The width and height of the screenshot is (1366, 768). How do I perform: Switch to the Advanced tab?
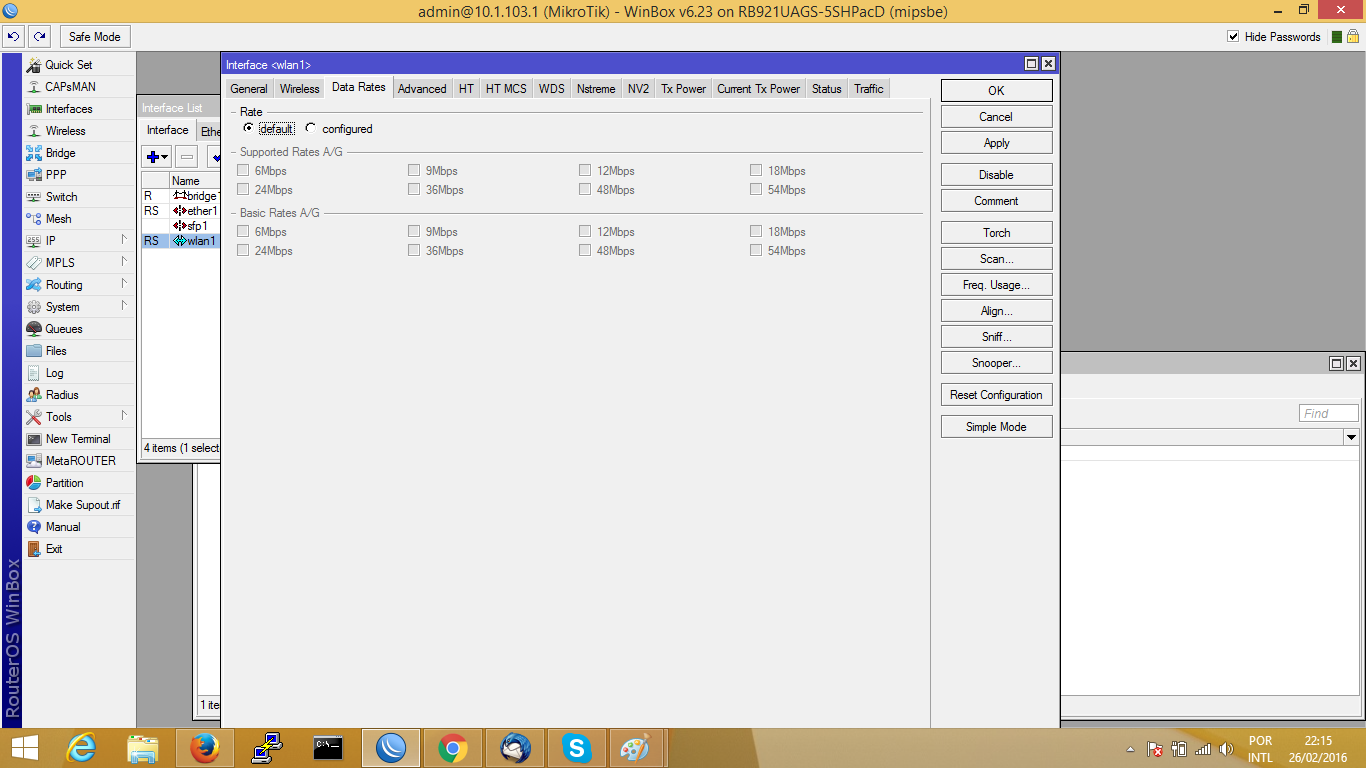coord(422,89)
